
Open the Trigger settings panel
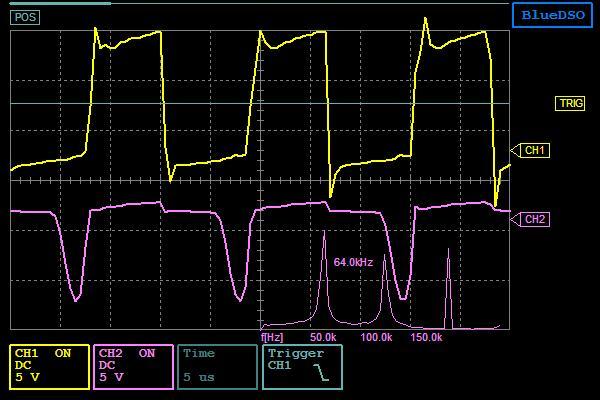[x=302, y=367]
